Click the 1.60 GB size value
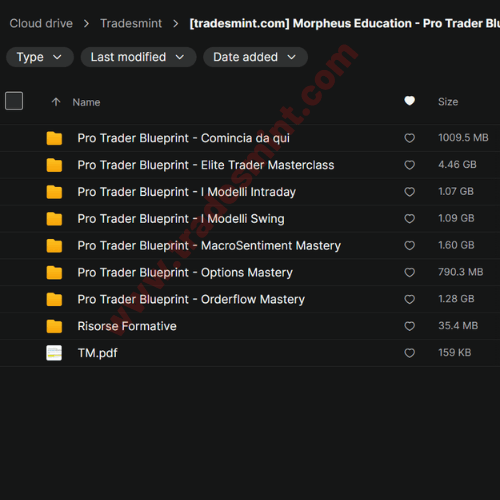Screen dimensions: 500x500 [x=456, y=245]
